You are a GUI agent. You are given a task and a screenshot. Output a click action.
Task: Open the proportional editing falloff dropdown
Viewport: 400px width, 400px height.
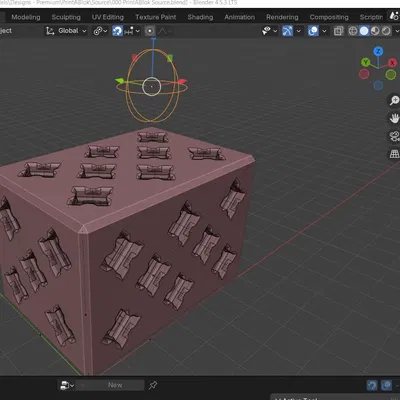click(165, 31)
